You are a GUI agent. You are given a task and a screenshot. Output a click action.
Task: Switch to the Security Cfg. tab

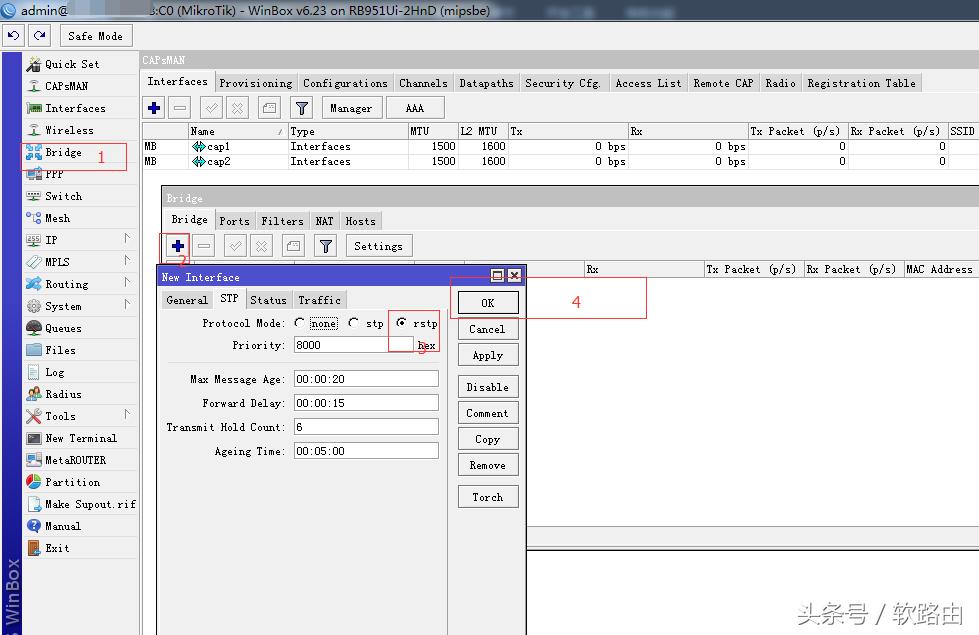coord(562,83)
